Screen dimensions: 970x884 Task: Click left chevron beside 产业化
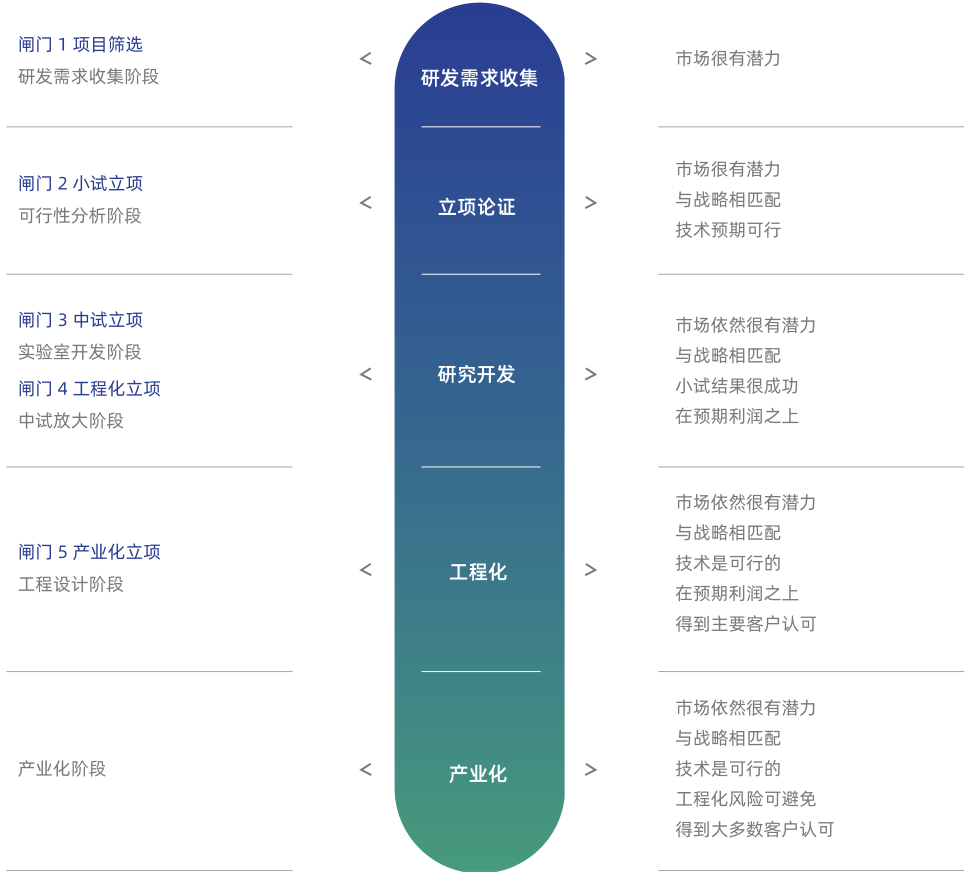(366, 769)
